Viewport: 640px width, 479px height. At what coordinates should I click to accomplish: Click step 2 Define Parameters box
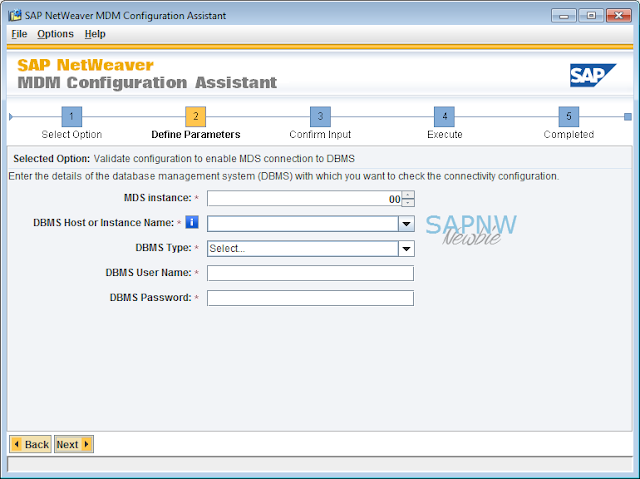point(196,117)
